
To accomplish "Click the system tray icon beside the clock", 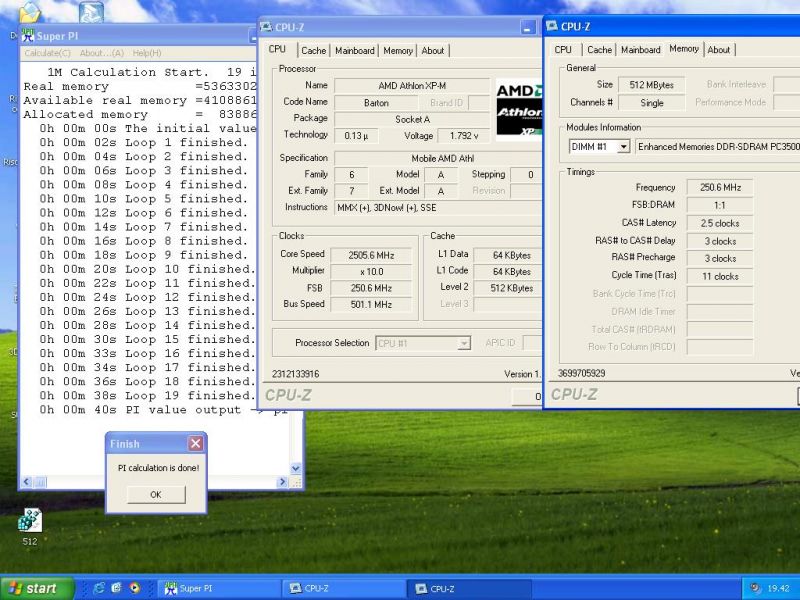I will click(756, 588).
